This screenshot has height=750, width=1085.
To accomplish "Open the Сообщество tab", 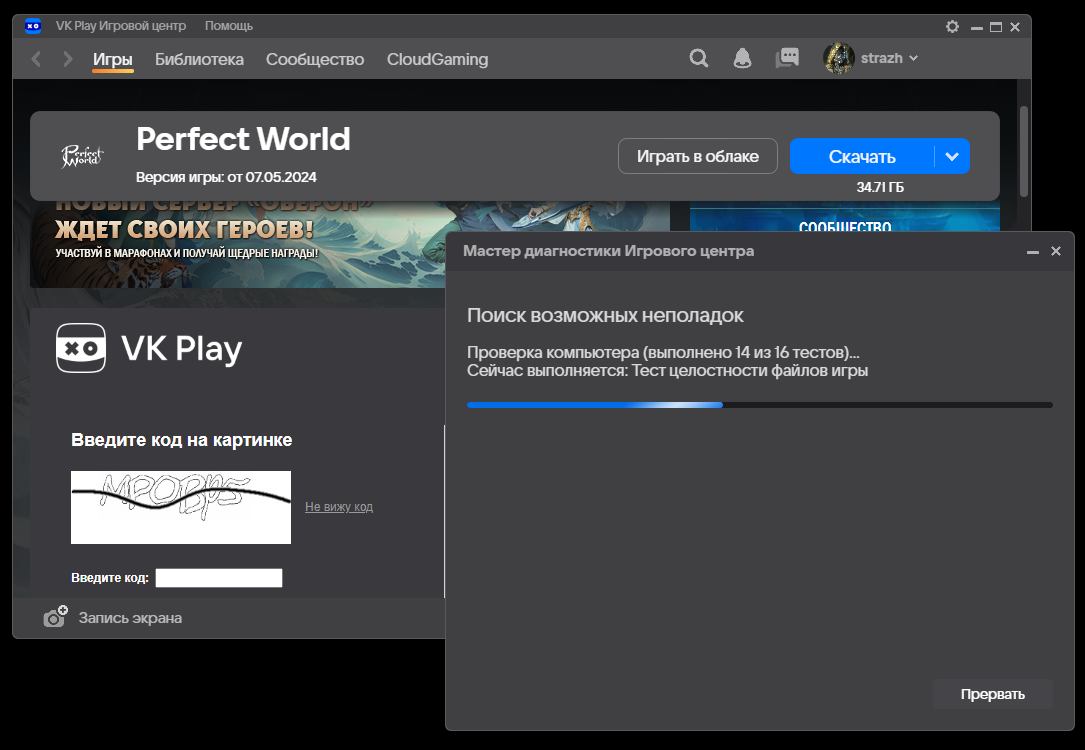I will pyautogui.click(x=315, y=59).
